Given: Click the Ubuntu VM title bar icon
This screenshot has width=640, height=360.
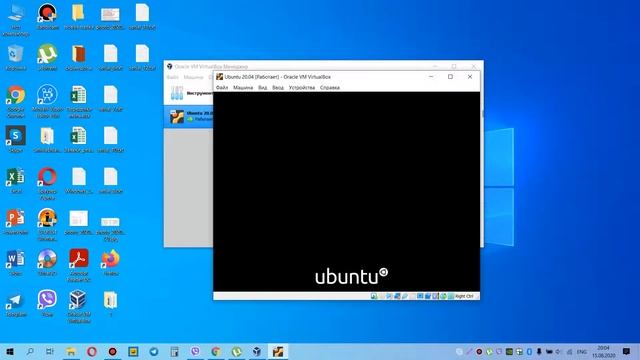Looking at the screenshot, I should [x=220, y=77].
